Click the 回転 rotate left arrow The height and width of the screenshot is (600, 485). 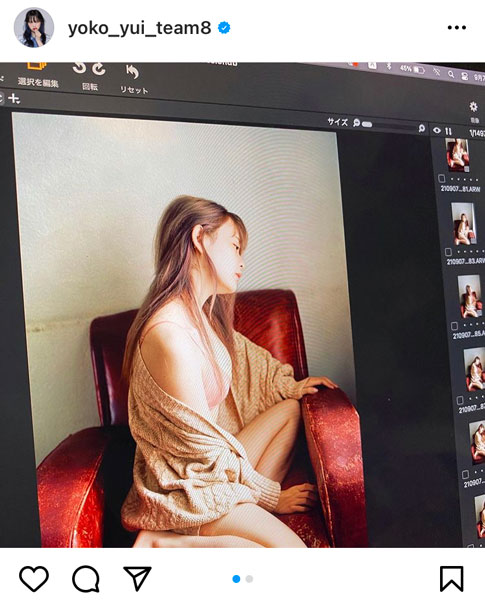80,68
